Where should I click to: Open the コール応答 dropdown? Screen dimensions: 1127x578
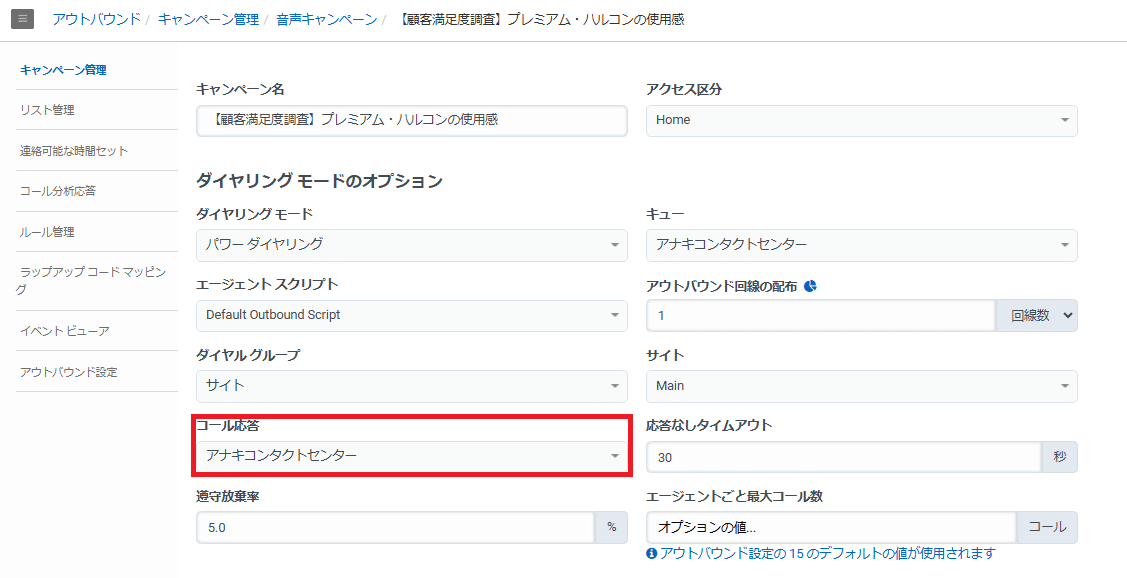[x=411, y=456]
